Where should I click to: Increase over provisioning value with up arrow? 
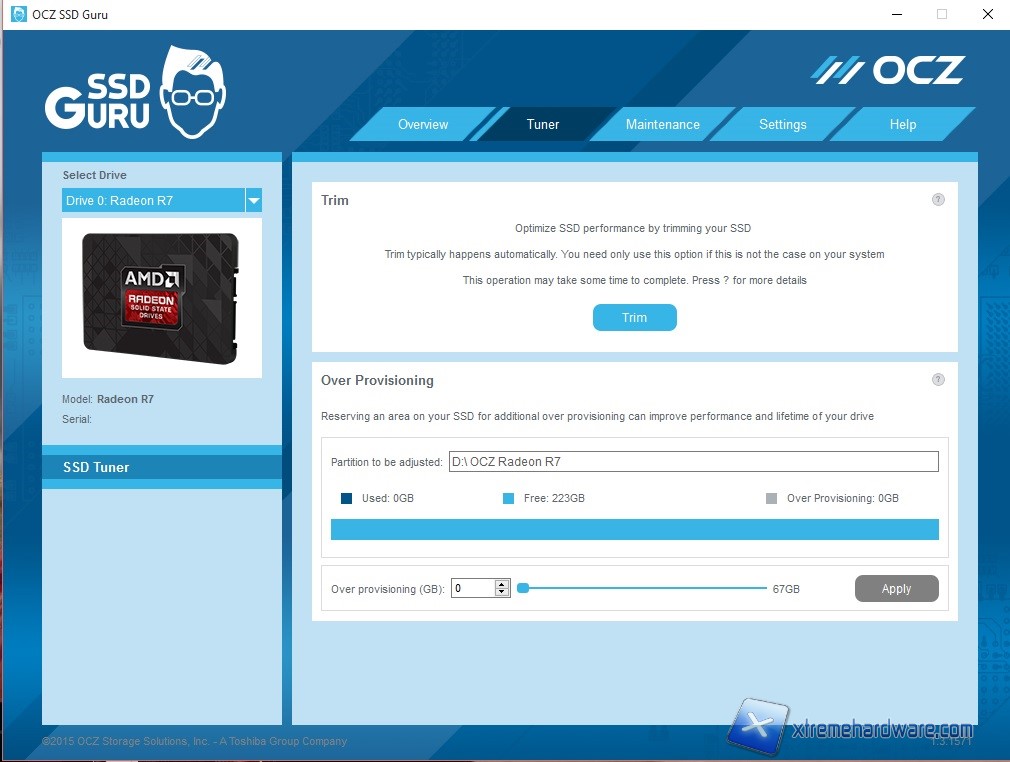tap(502, 584)
